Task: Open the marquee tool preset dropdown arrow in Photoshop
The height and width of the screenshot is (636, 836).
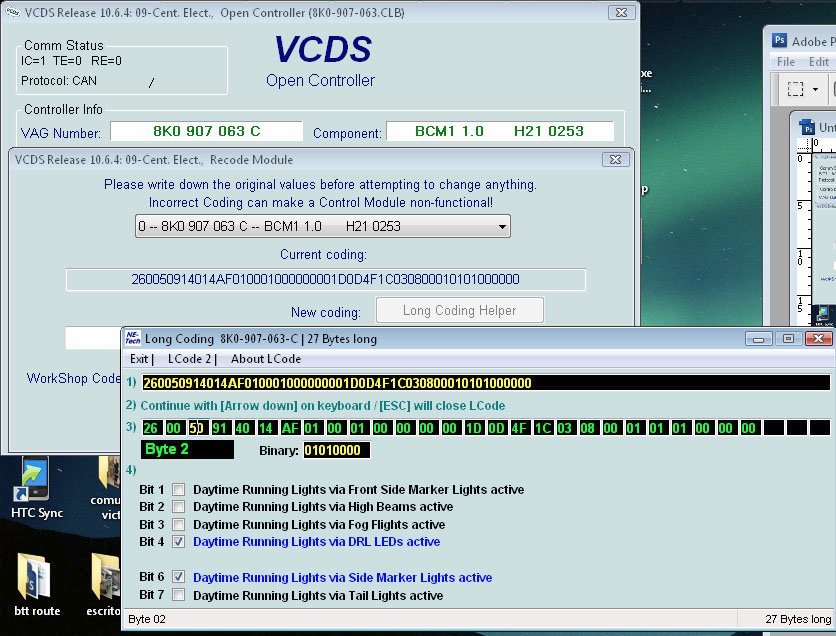Action: tap(815, 89)
